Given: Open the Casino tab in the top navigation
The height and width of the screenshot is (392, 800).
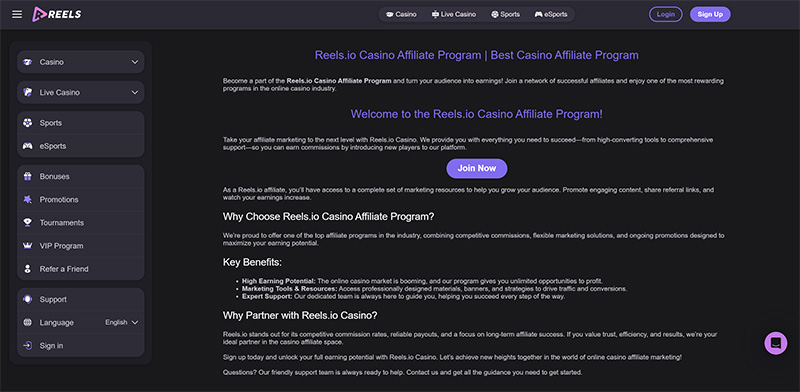Looking at the screenshot, I should coord(401,14).
